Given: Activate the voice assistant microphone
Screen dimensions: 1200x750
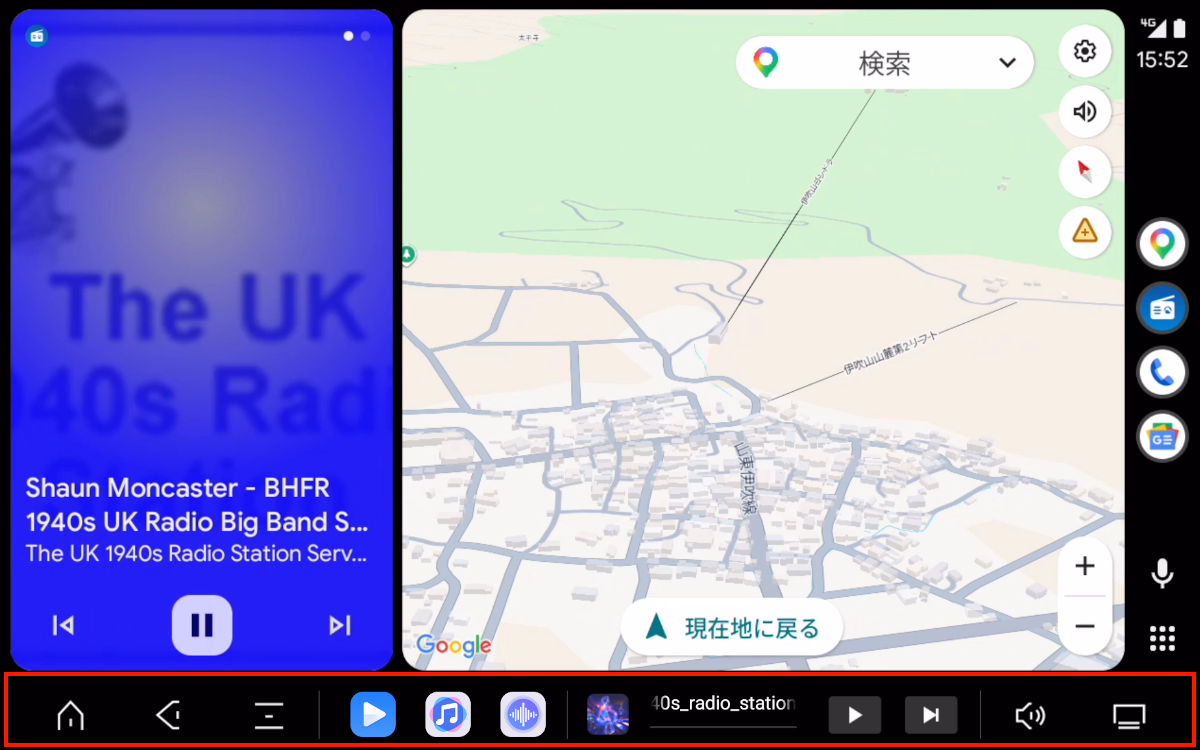Looking at the screenshot, I should (1161, 574).
